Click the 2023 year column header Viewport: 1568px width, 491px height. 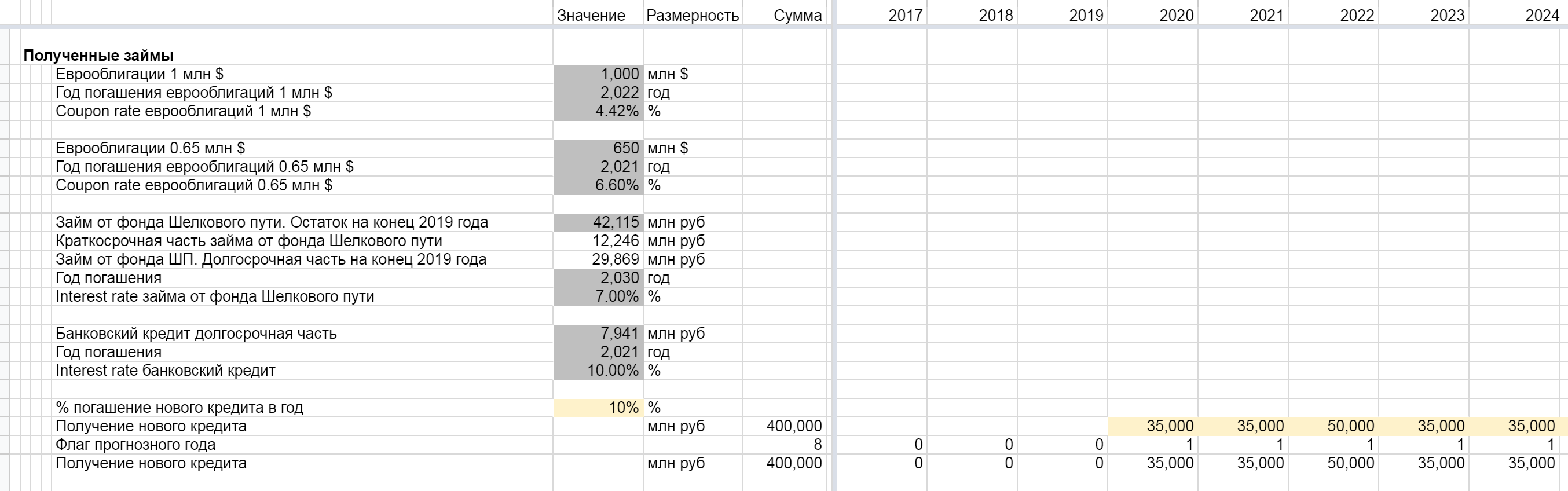pyautogui.click(x=1447, y=15)
